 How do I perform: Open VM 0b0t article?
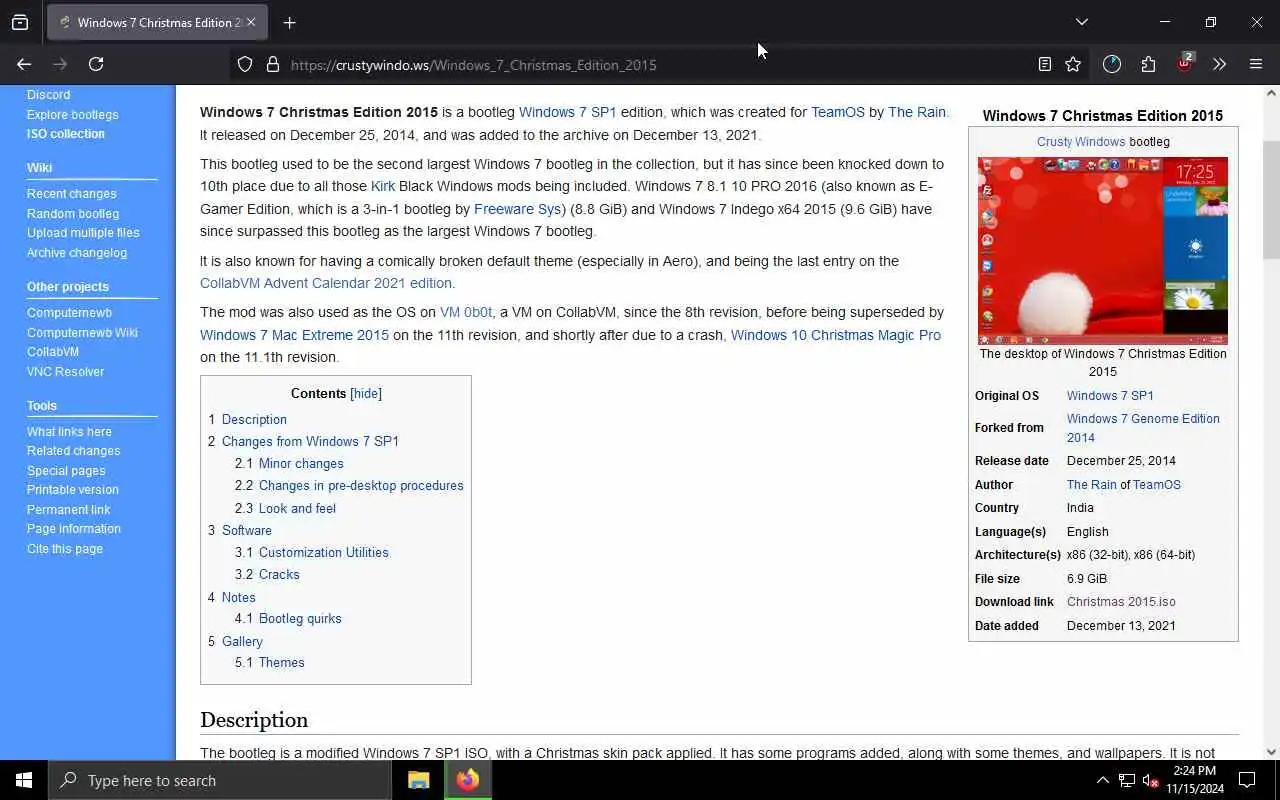tap(466, 312)
